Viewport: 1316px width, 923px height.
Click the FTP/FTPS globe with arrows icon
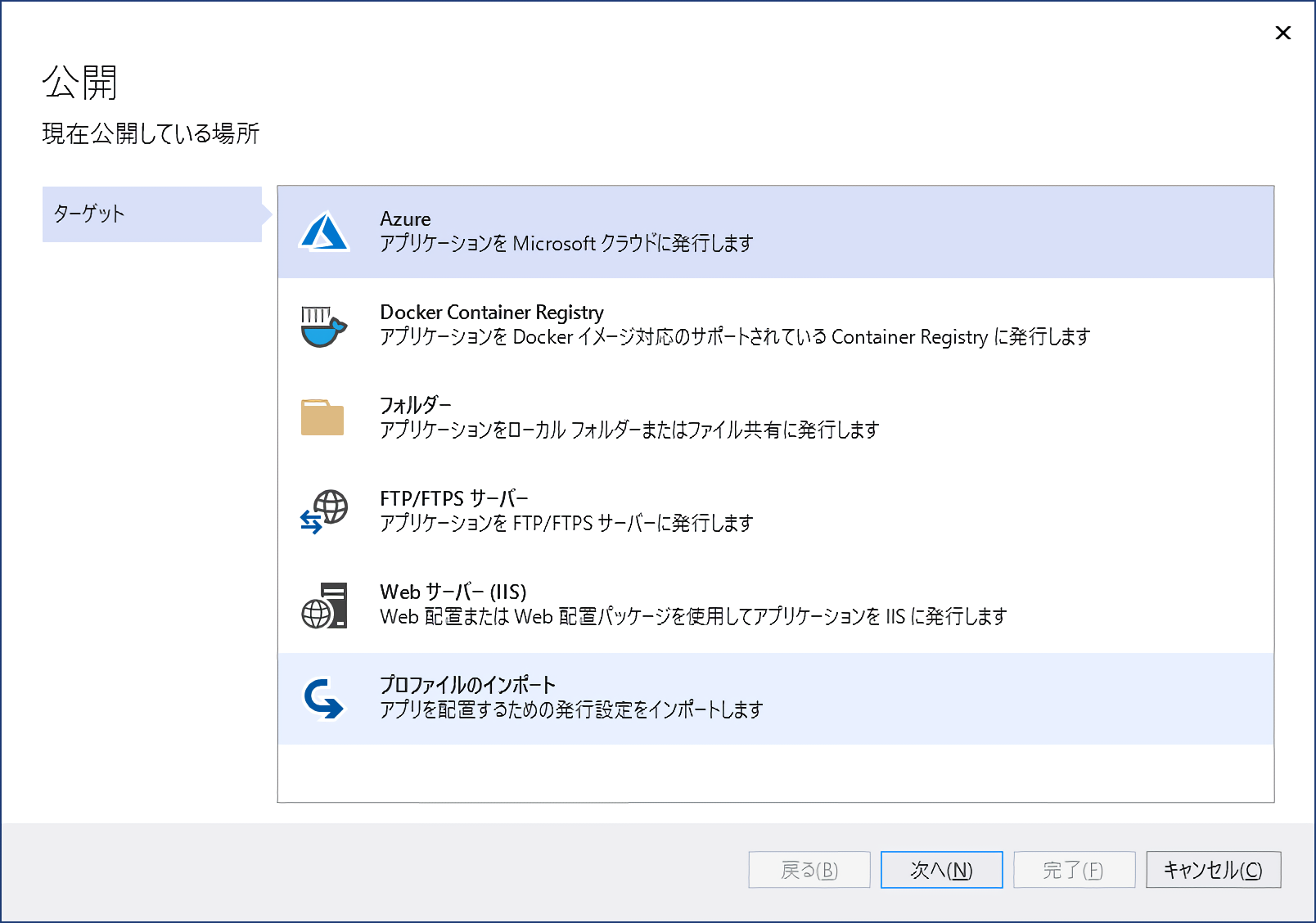[324, 511]
